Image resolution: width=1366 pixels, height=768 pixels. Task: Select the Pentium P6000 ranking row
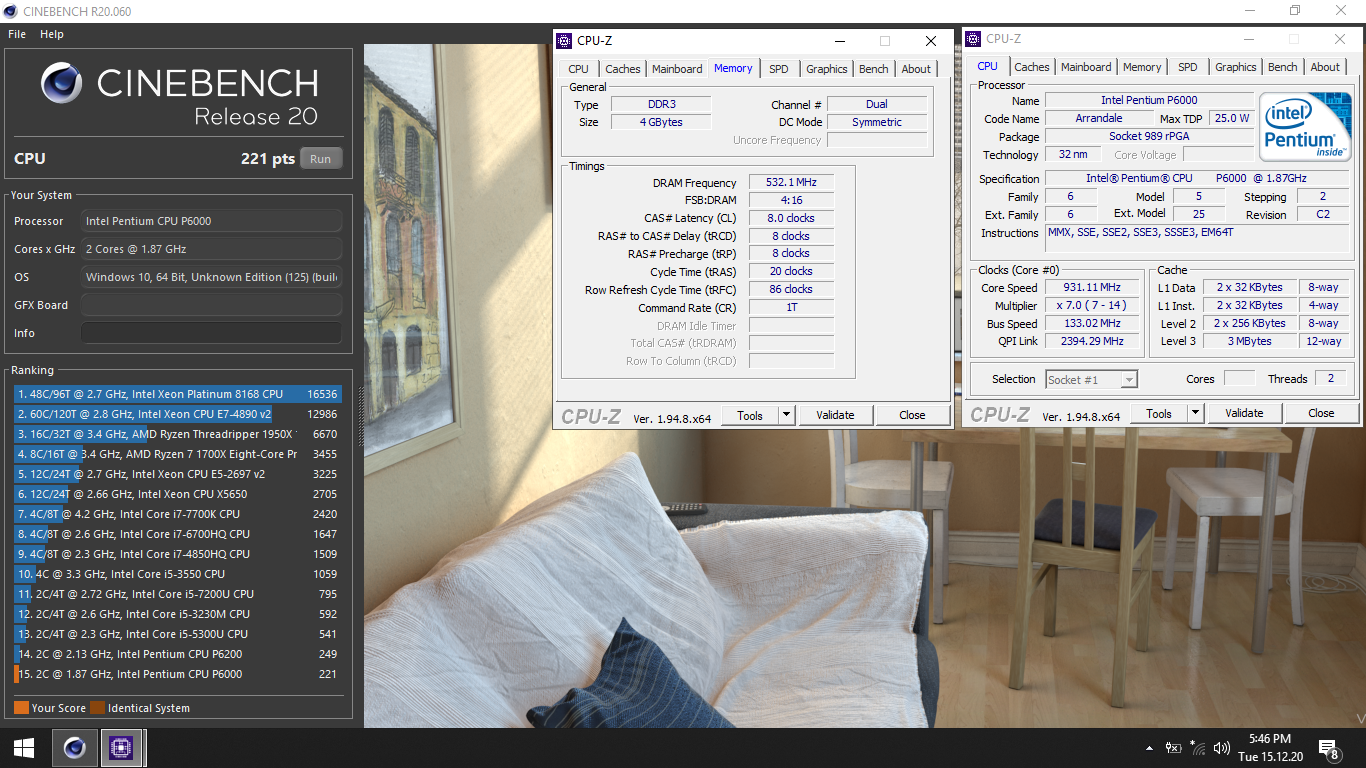point(178,674)
